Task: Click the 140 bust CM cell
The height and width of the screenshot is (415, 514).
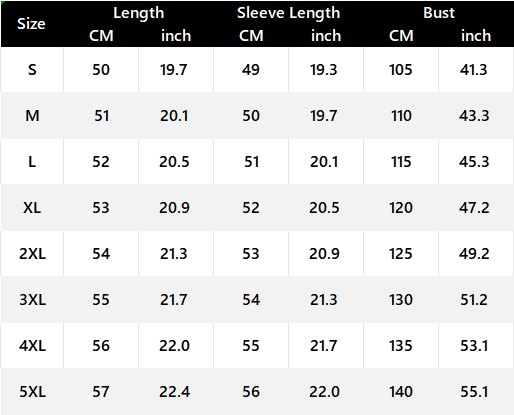Action: coord(401,392)
